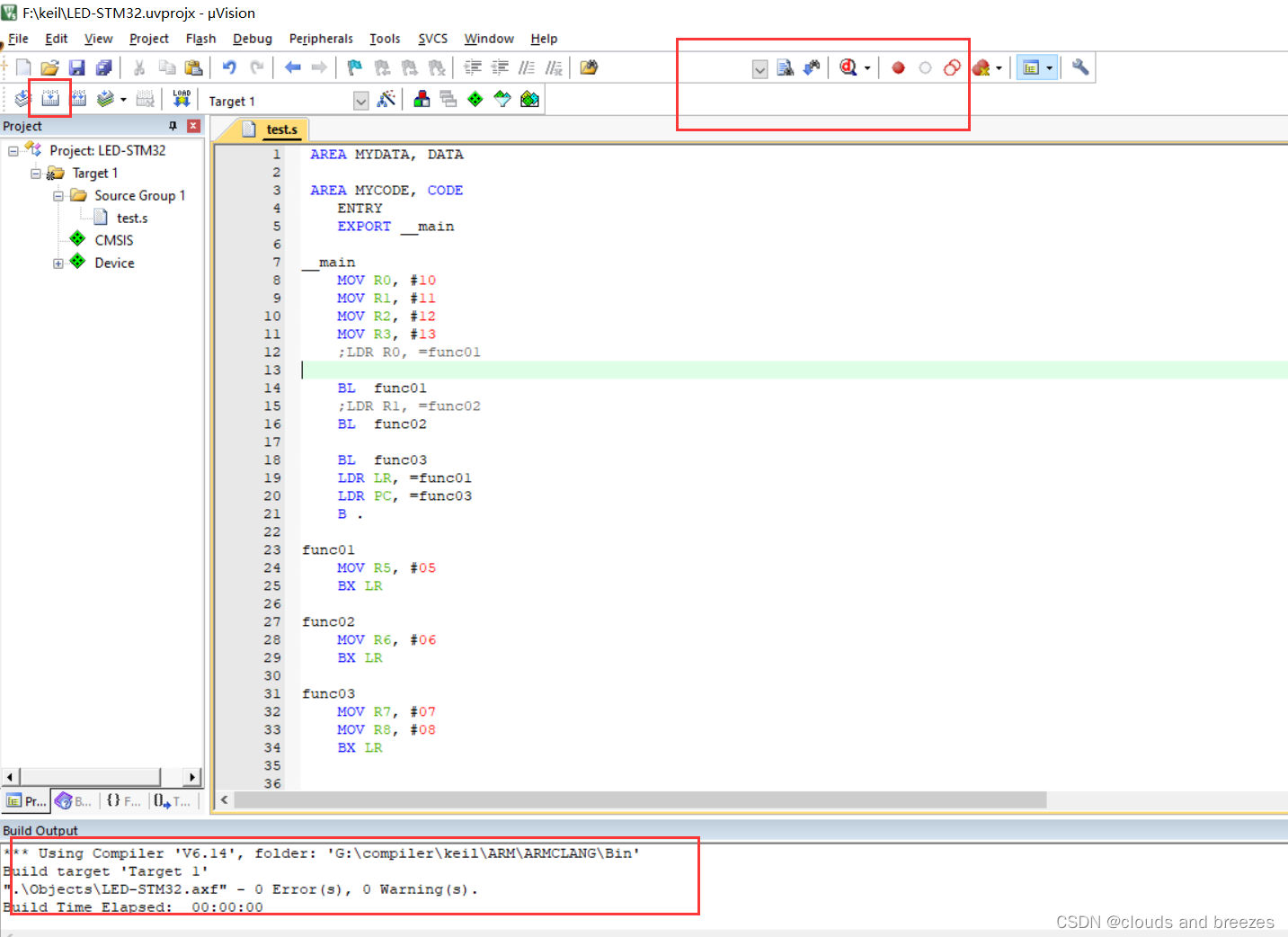Open the Flash menu
The image size is (1288, 937).
point(200,39)
